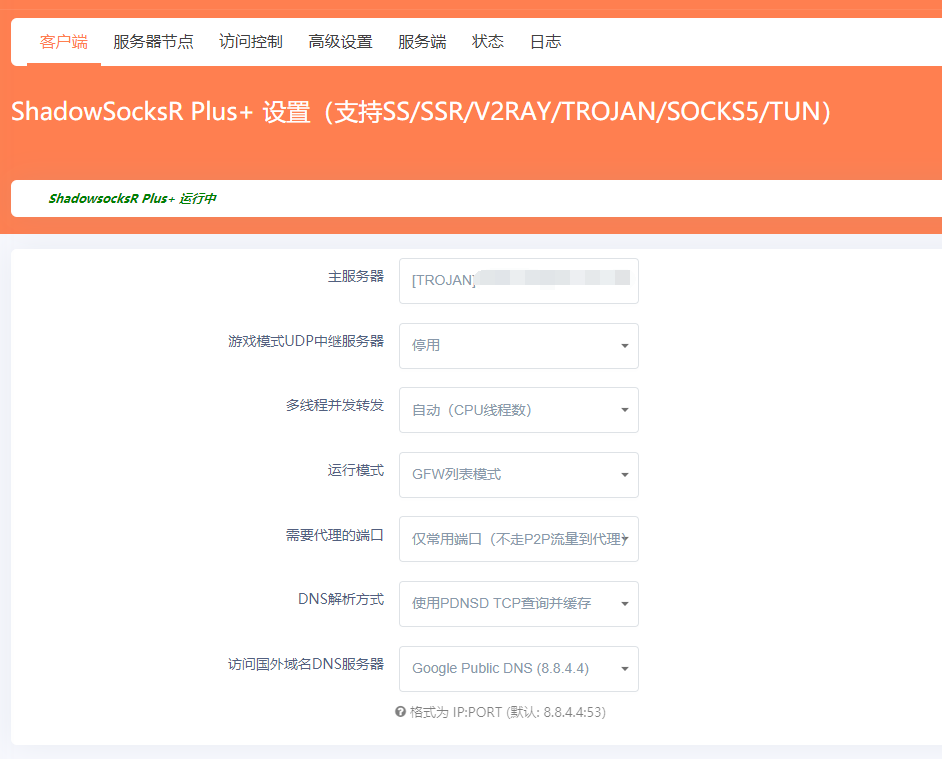View the 状态 tab
The width and height of the screenshot is (942, 759).
[487, 42]
